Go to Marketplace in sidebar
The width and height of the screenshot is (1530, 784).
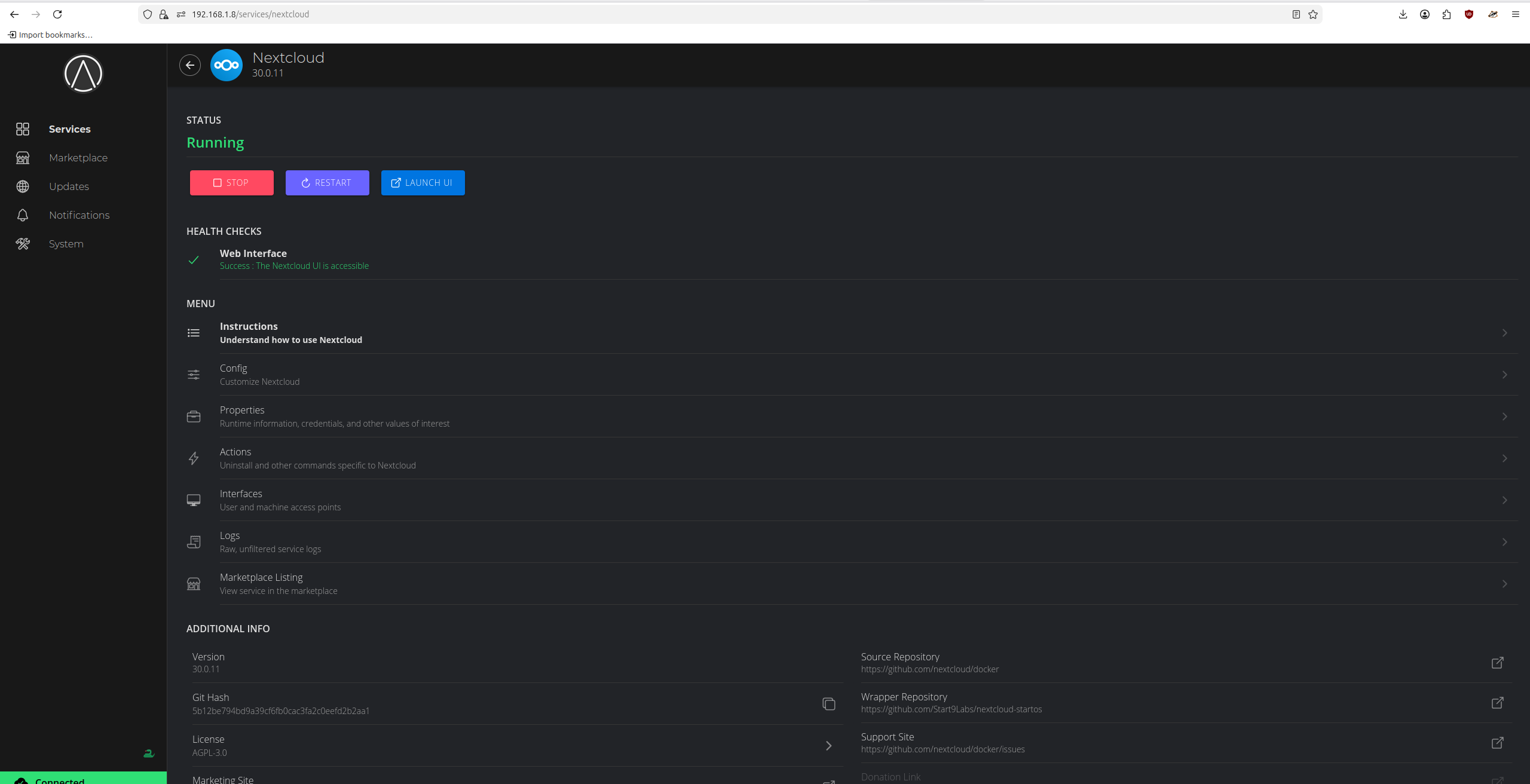point(78,158)
